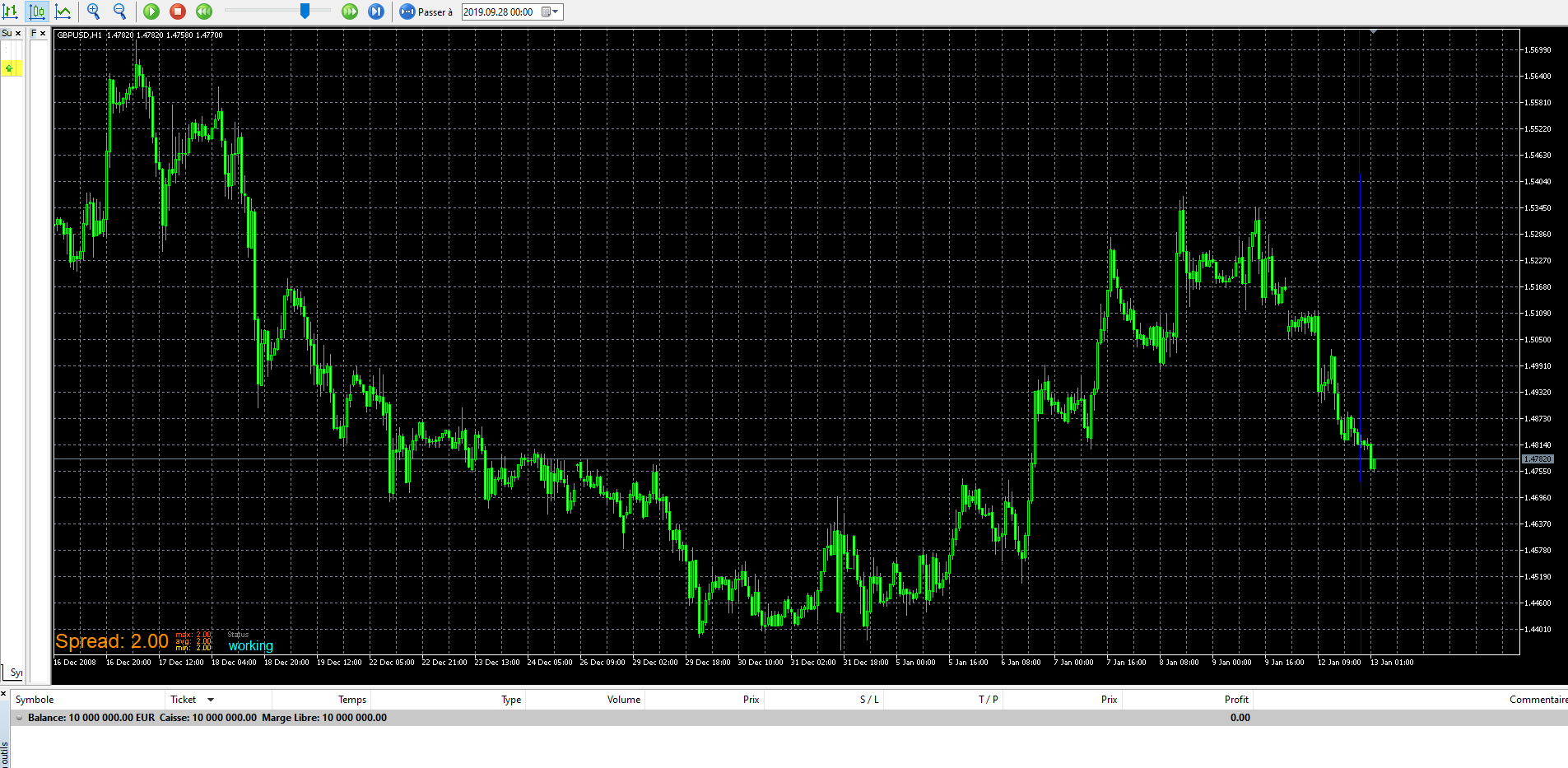Screen dimensions: 1568x768
Task: Step forward with the blue skip button
Action: click(376, 12)
